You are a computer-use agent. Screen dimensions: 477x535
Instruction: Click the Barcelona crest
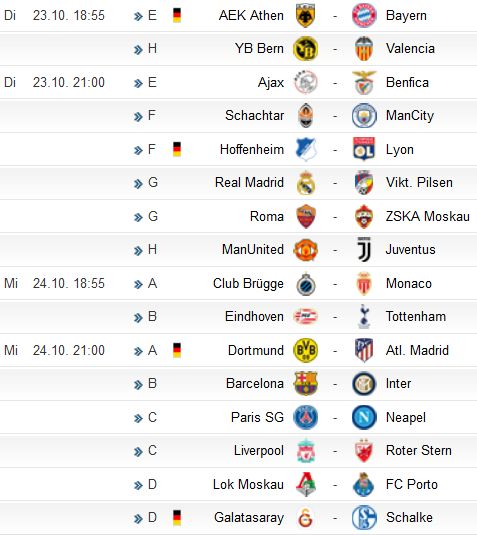pyautogui.click(x=305, y=384)
